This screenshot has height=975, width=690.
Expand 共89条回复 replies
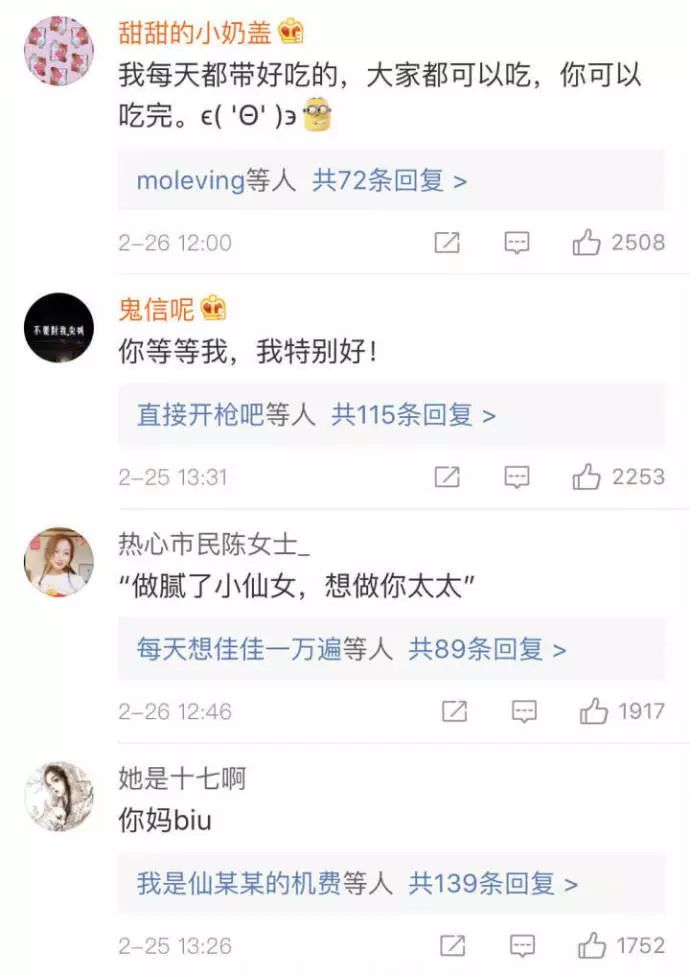click(487, 650)
